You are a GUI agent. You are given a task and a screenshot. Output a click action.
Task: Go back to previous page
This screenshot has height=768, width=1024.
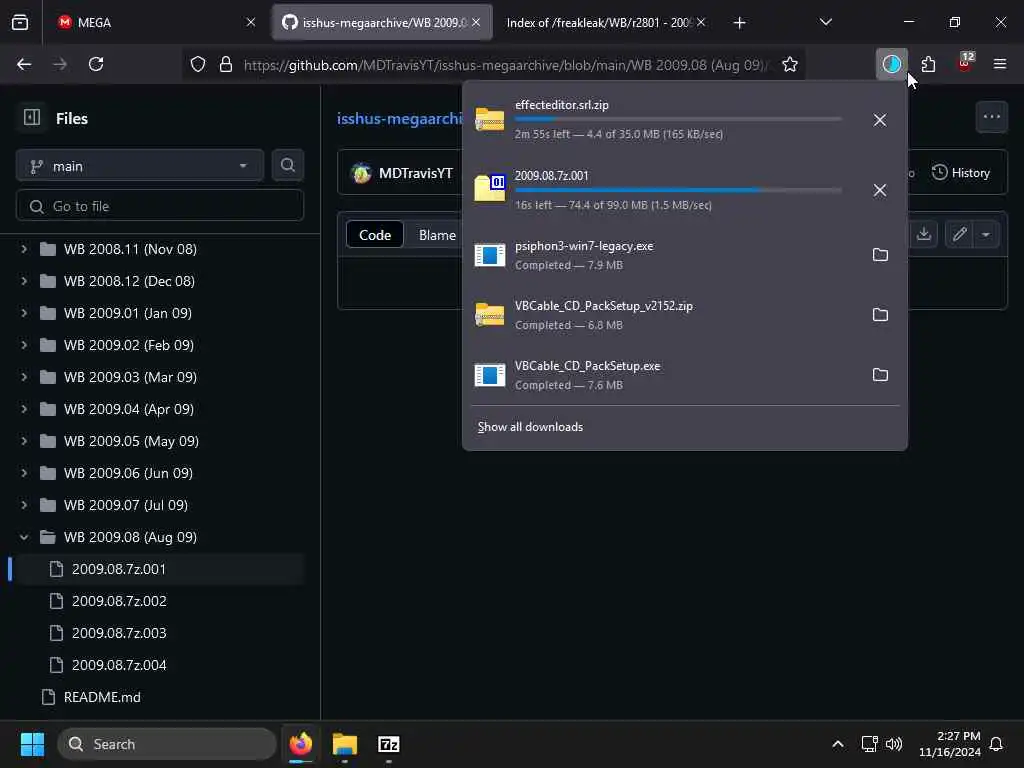click(24, 64)
